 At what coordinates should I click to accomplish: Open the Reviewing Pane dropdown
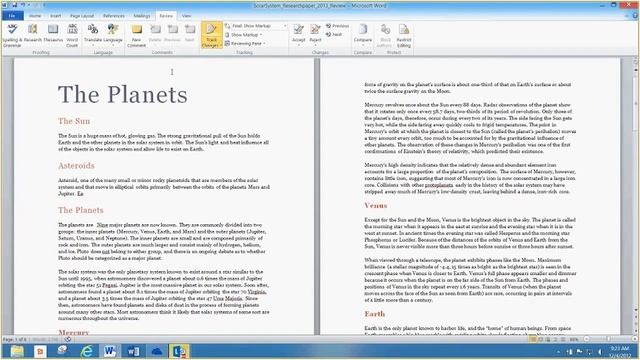[x=246, y=43]
